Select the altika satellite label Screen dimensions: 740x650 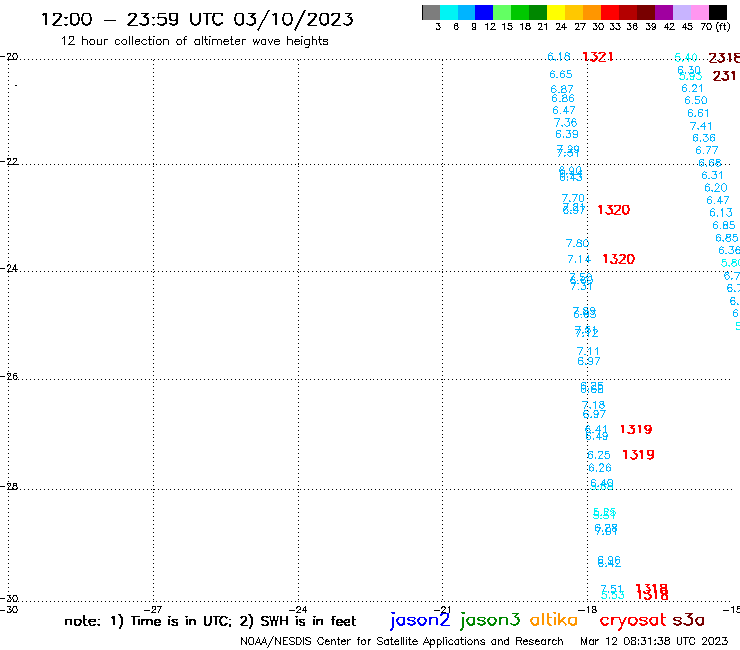(554, 619)
